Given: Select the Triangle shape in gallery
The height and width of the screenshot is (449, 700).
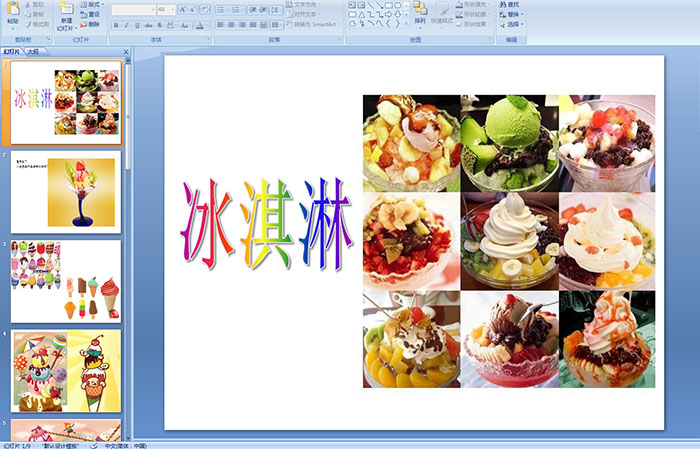Looking at the screenshot, I should tap(362, 15).
